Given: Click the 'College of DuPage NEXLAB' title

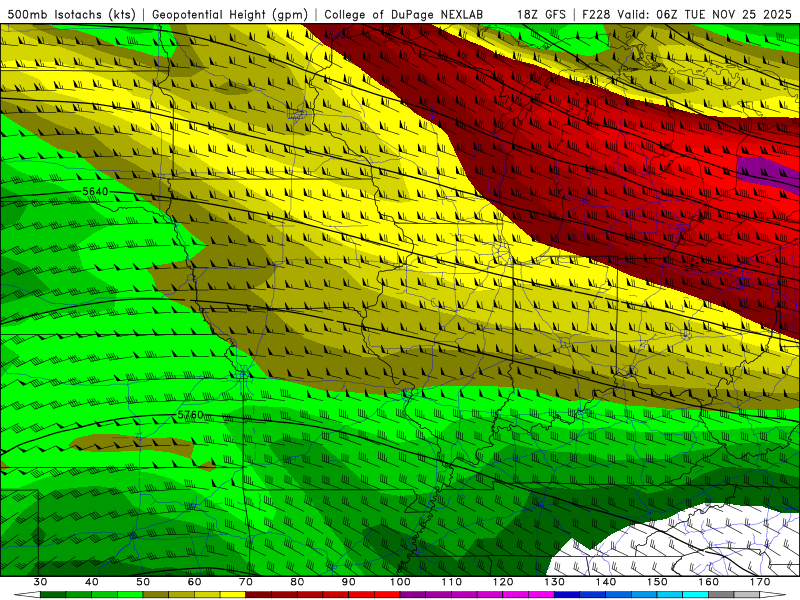Looking at the screenshot, I should [404, 14].
